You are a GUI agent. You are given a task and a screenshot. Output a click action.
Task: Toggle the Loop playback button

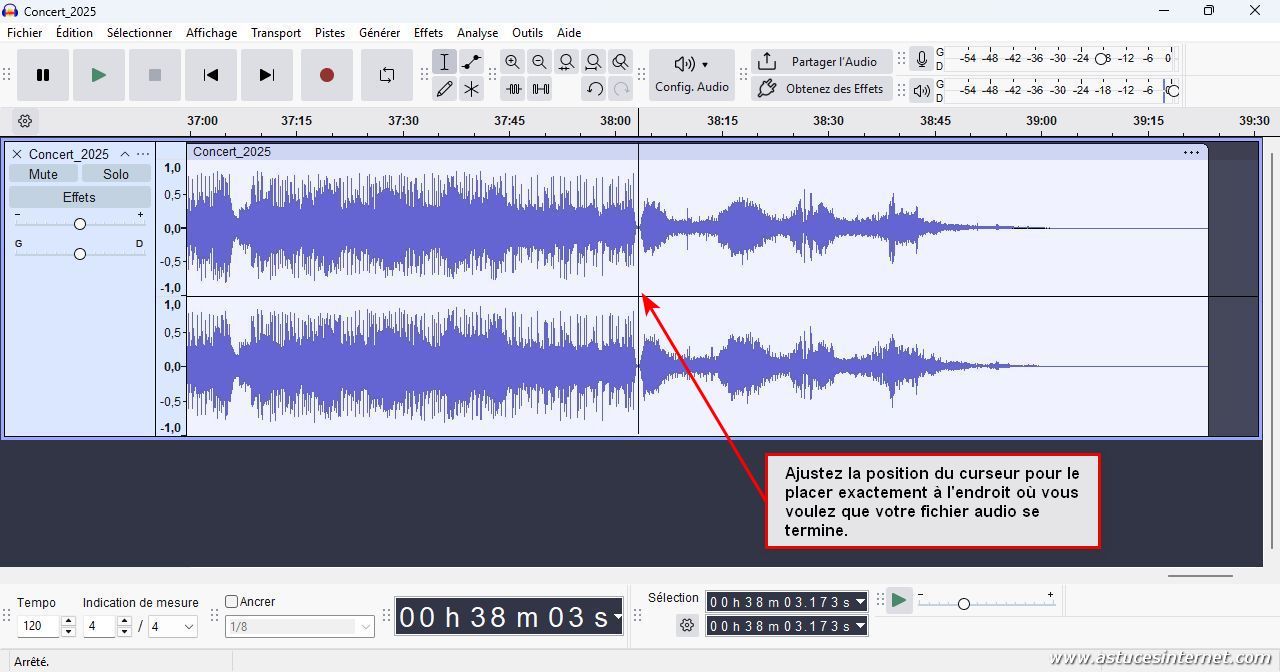pos(386,75)
